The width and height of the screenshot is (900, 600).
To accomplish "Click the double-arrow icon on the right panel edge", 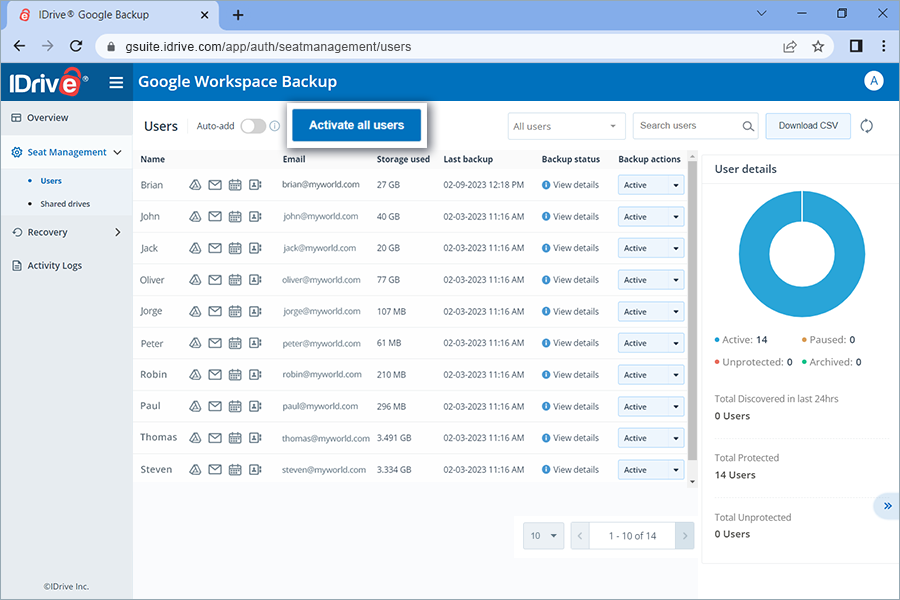I will [886, 506].
